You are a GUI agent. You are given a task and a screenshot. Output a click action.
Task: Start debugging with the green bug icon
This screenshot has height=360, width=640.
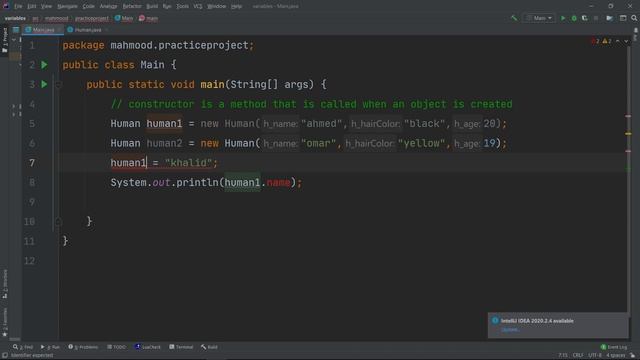click(574, 18)
